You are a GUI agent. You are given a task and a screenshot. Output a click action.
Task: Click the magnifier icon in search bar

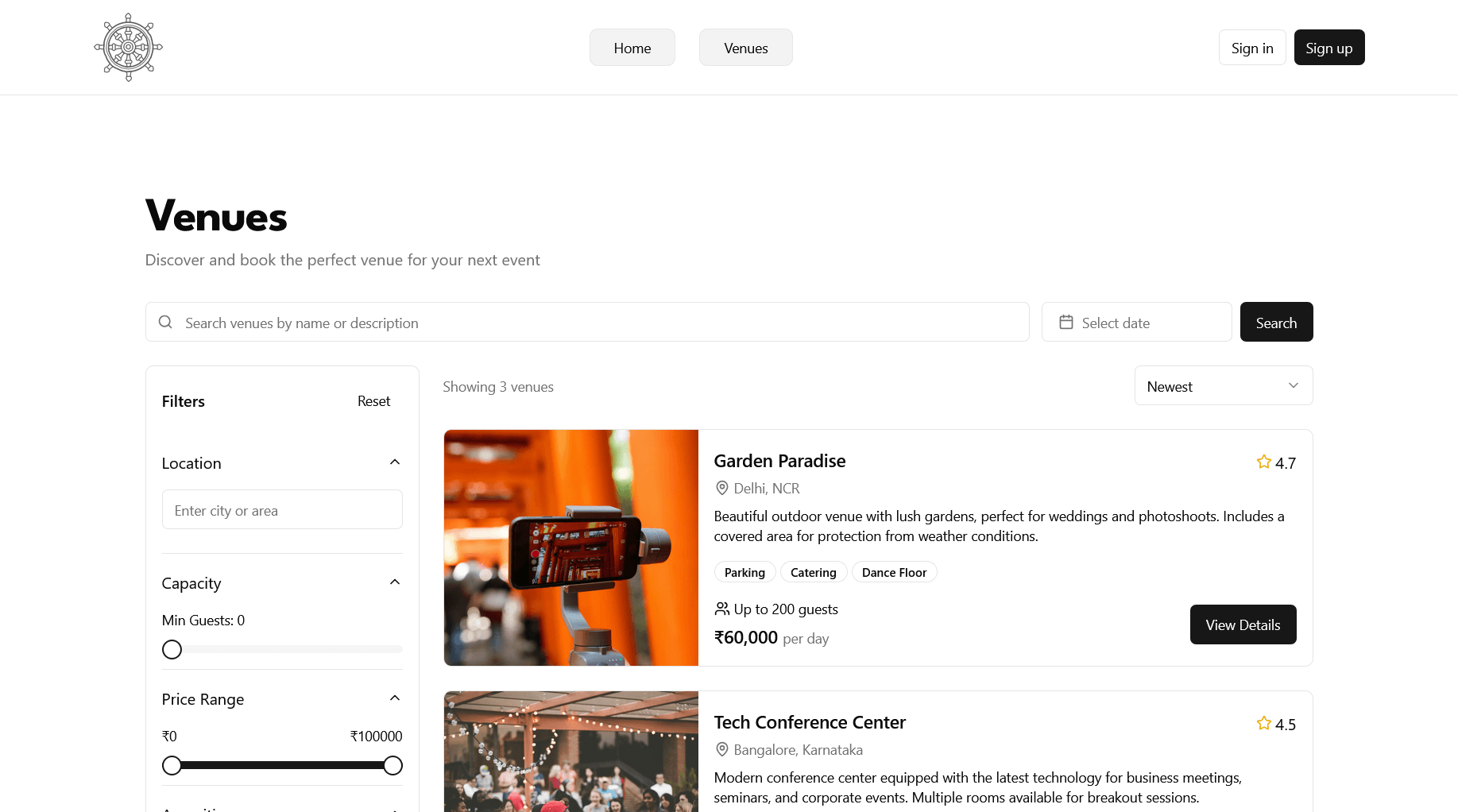tap(165, 322)
